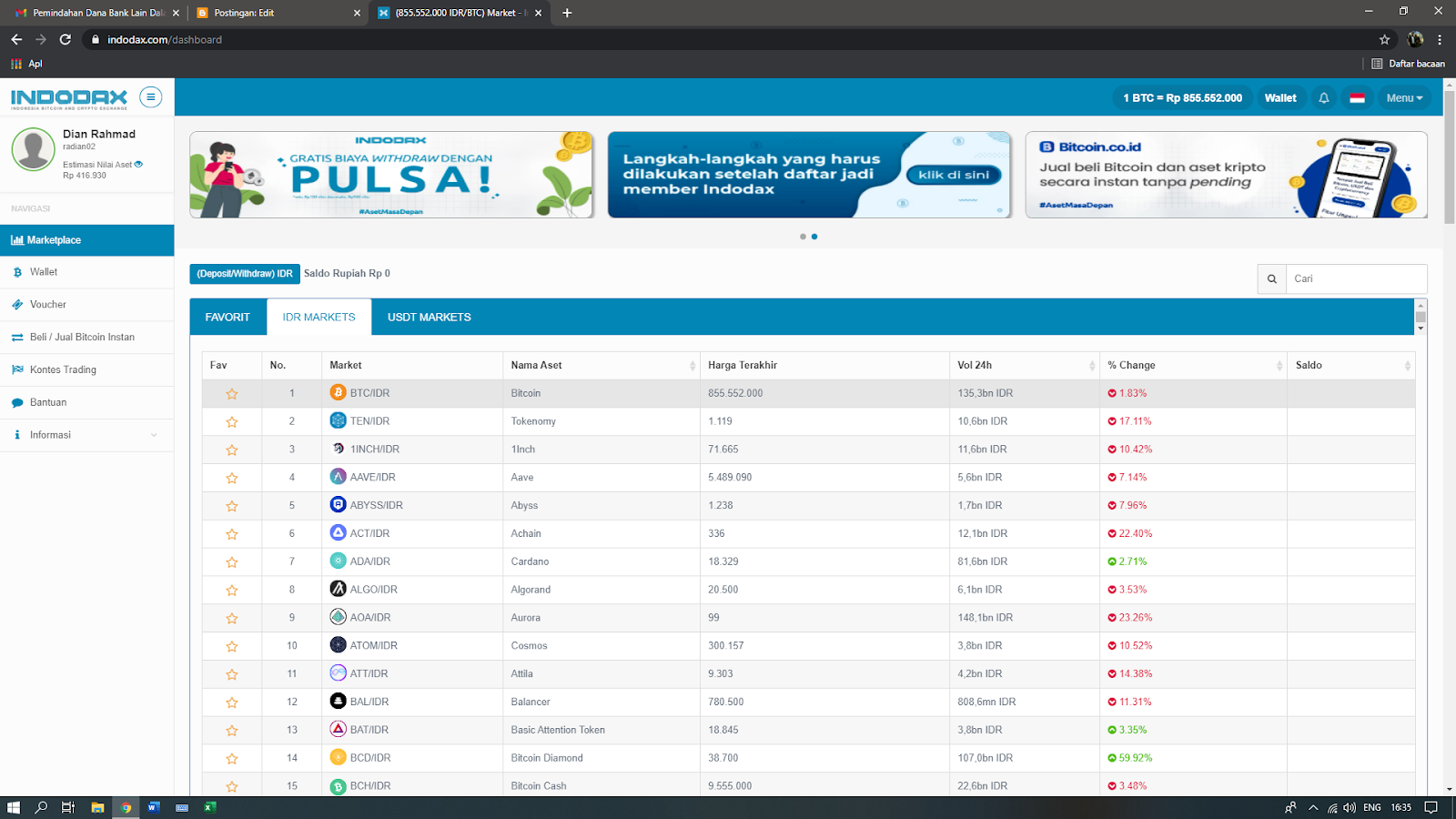Open the Bitcoin.co.id banner
This screenshot has width=1456, height=819.
pyautogui.click(x=1227, y=175)
